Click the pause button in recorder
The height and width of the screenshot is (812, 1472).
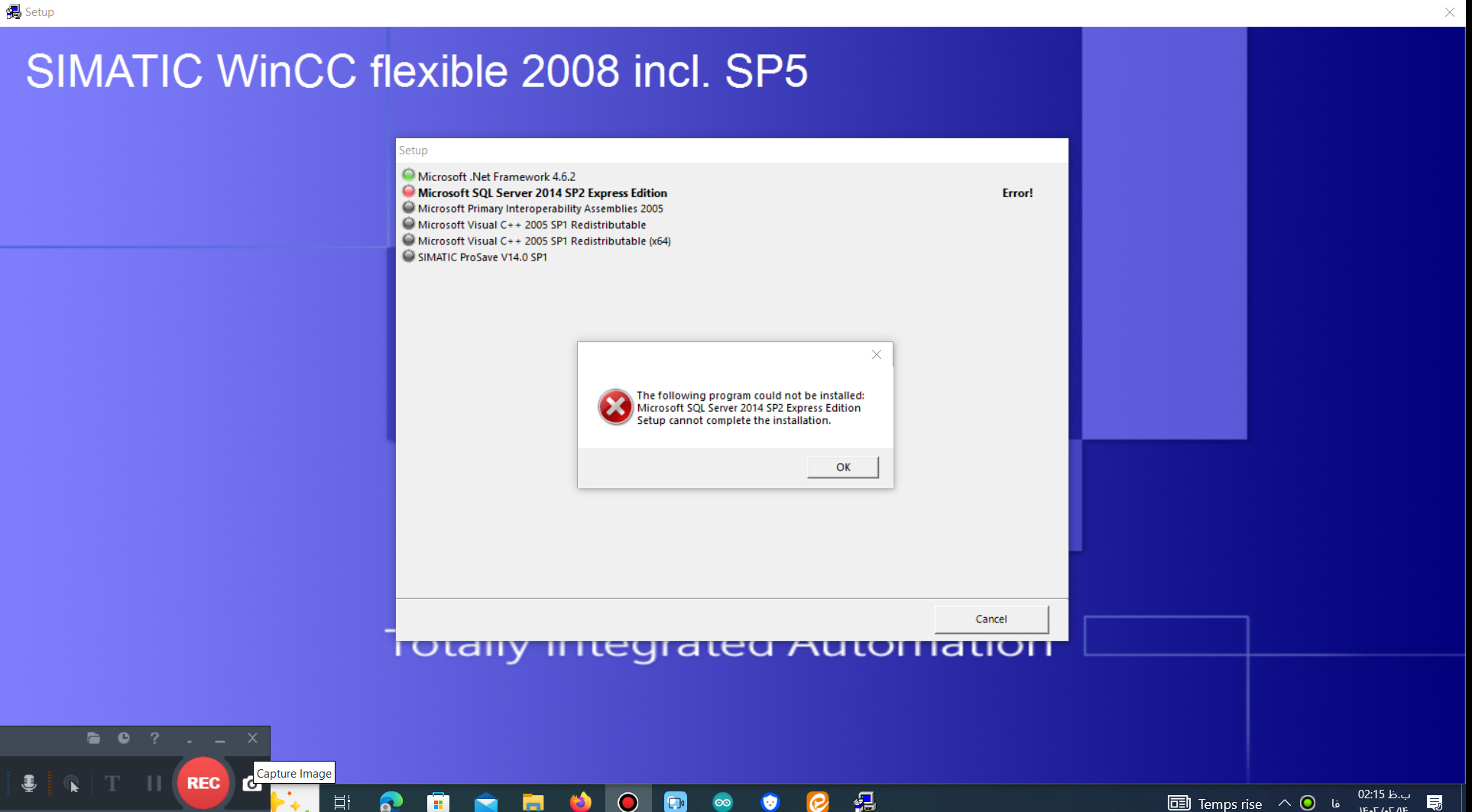tap(154, 783)
